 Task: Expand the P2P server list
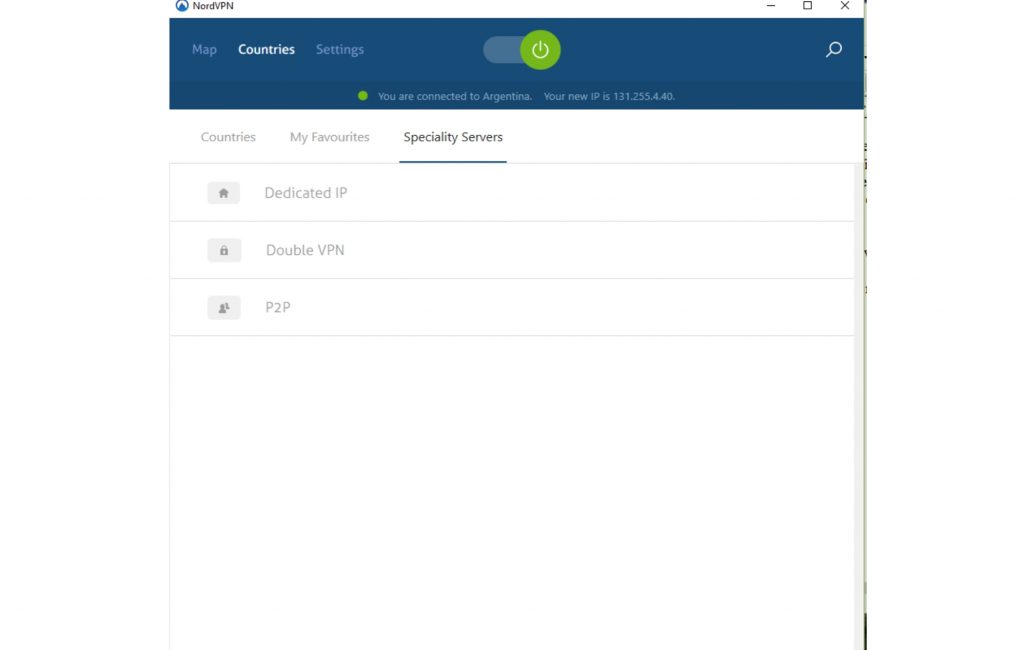pos(278,308)
